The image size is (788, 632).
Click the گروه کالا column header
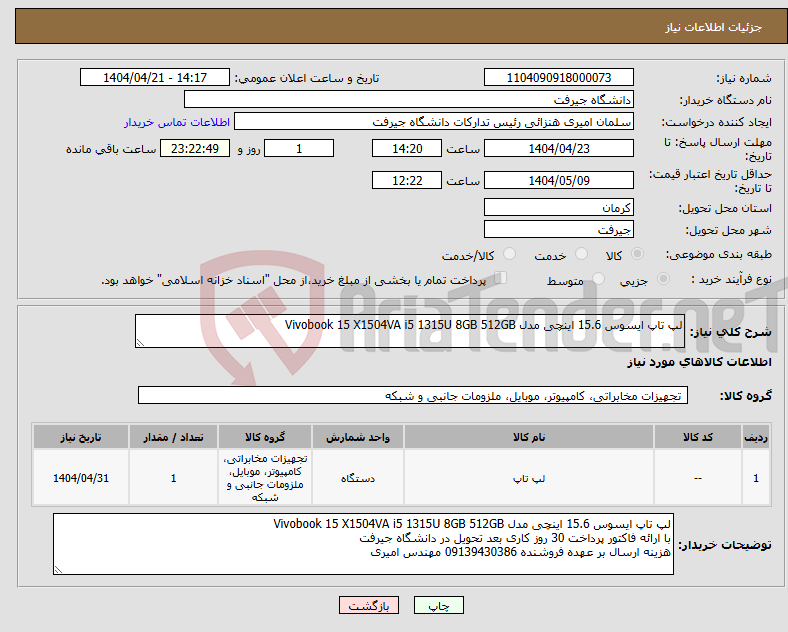(265, 437)
